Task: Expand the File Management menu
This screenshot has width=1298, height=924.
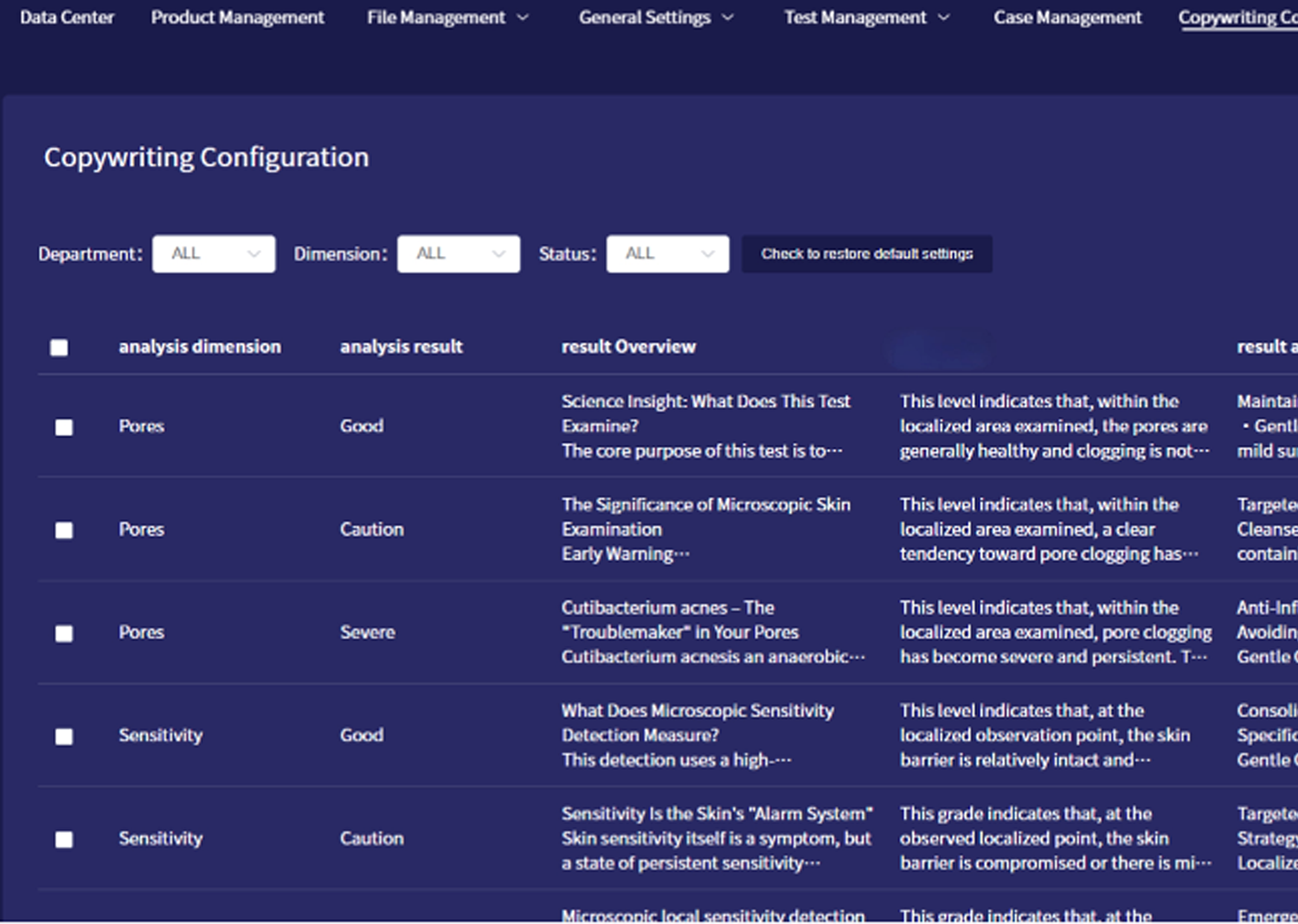Action: [x=447, y=17]
